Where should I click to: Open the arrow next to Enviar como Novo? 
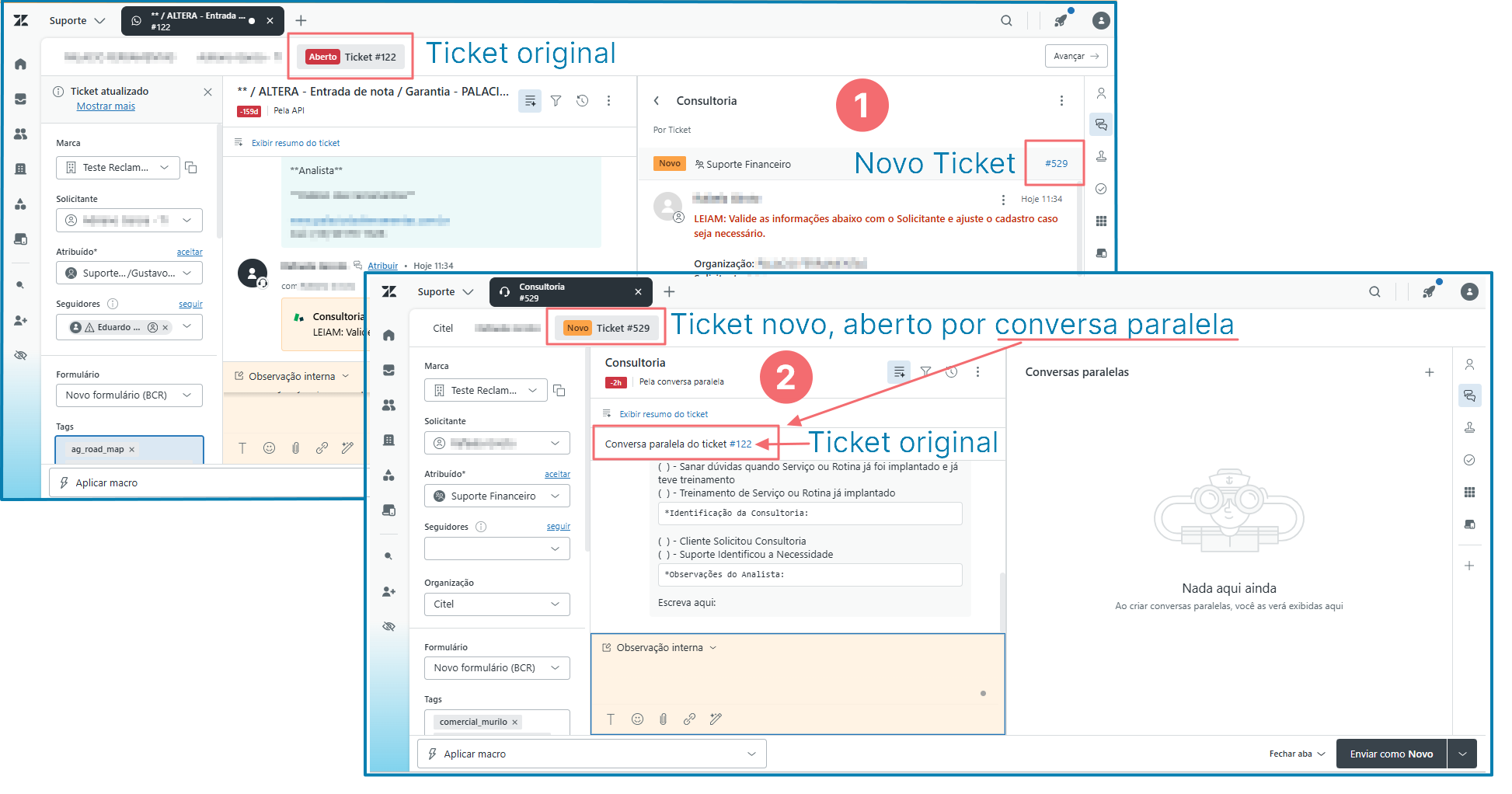click(x=1462, y=754)
